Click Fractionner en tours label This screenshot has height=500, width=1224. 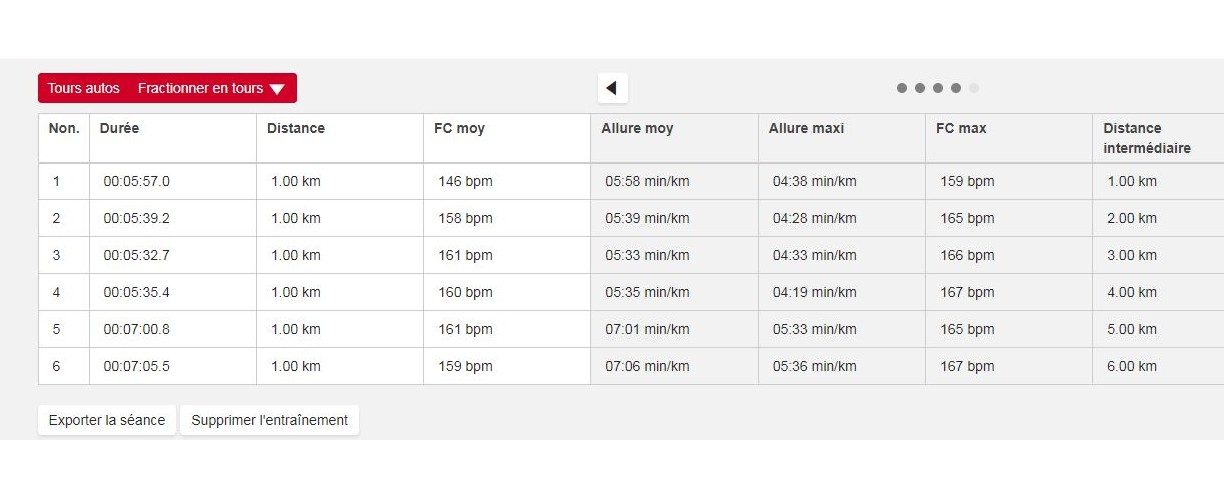pyautogui.click(x=200, y=88)
